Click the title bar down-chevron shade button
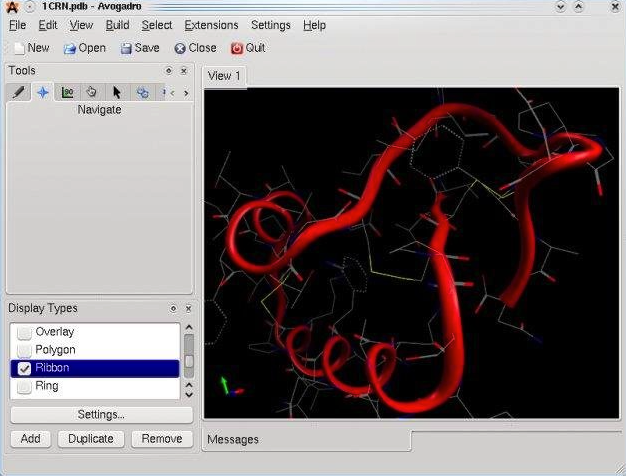 561,7
